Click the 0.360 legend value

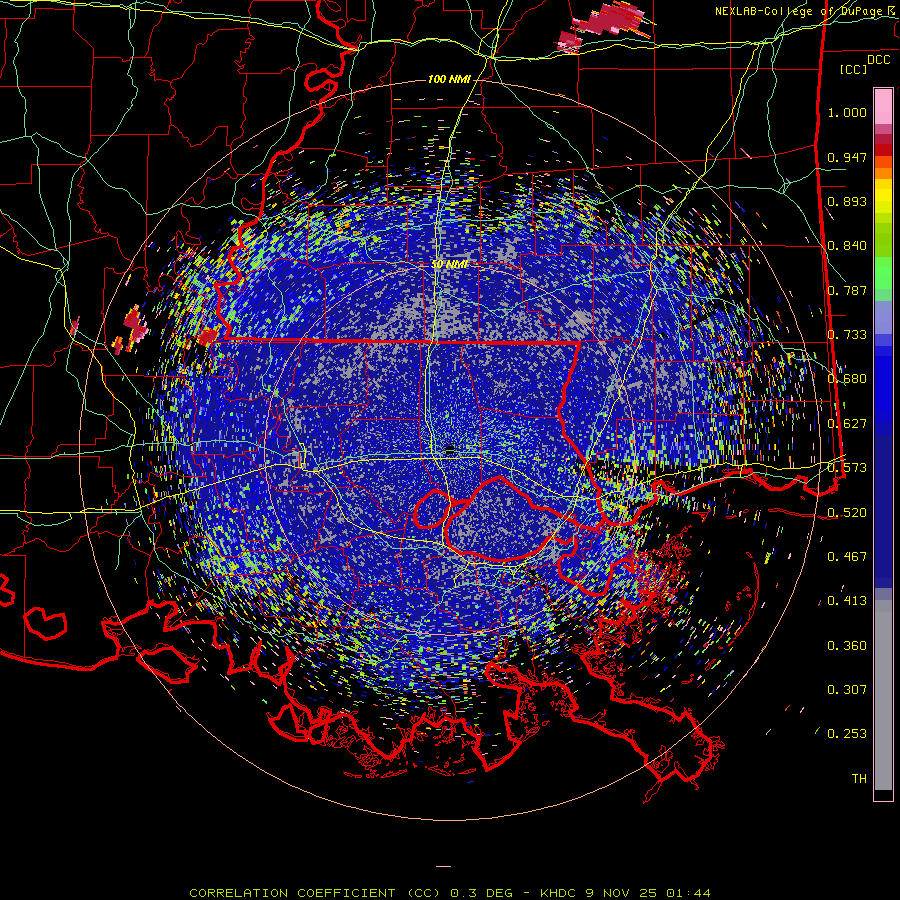coord(847,646)
